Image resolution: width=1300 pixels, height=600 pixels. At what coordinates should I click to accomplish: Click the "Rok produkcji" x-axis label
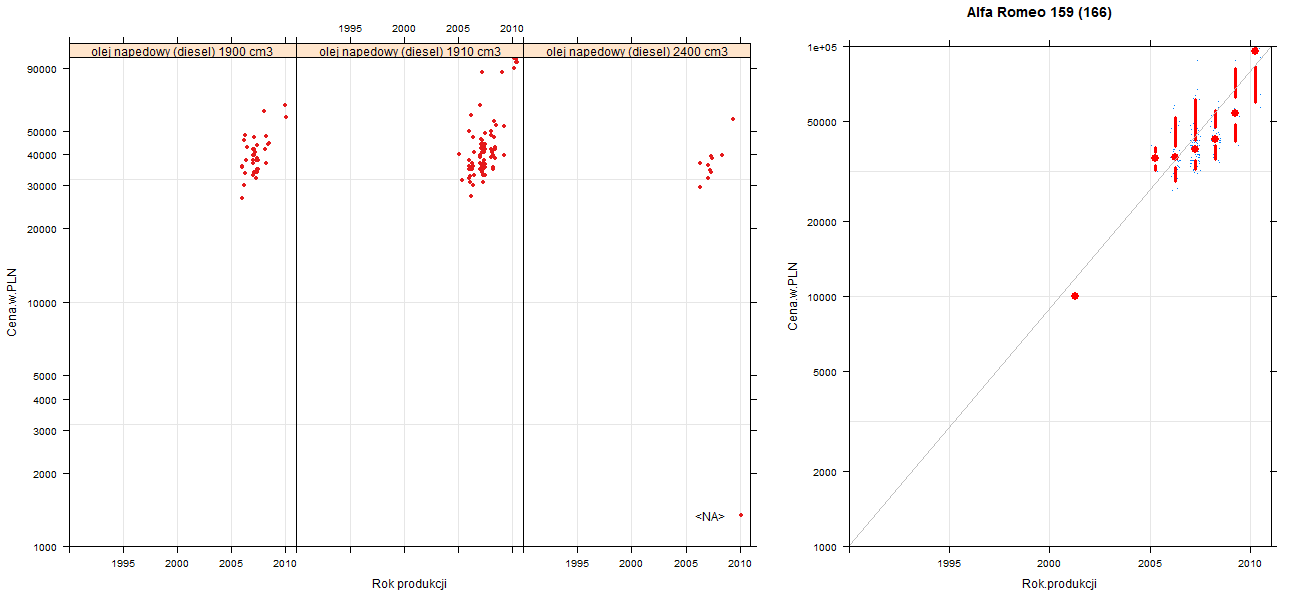(x=409, y=583)
